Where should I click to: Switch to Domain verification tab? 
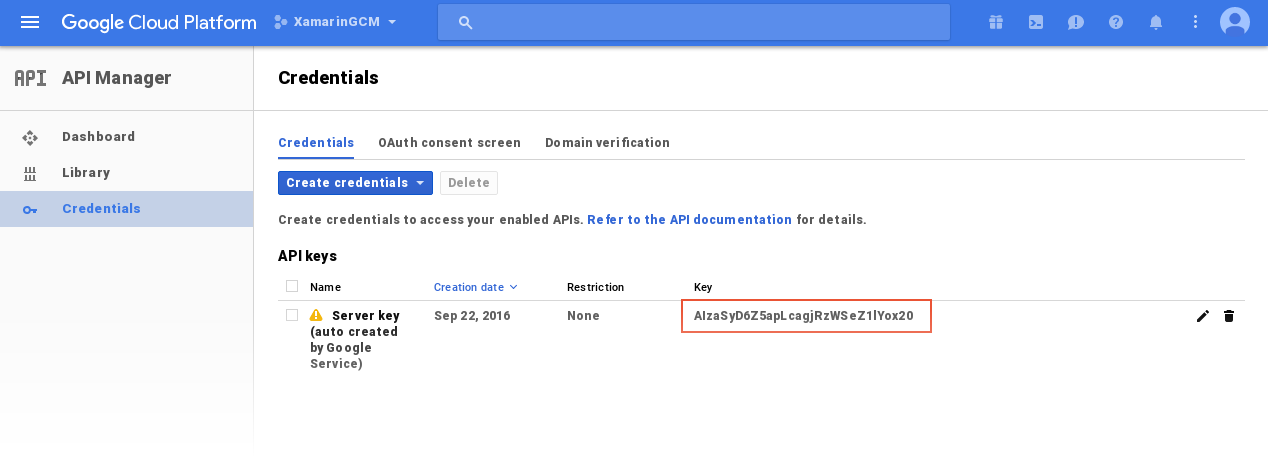coord(607,143)
